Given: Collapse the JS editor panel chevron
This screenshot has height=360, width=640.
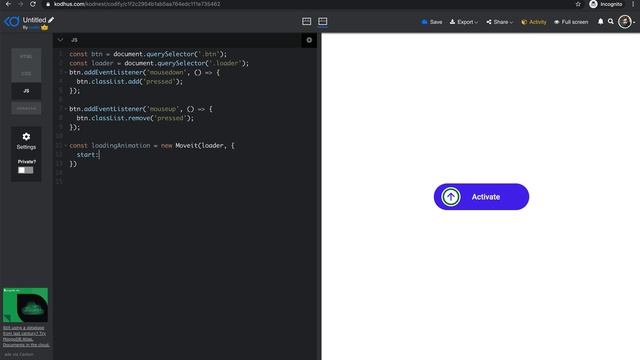Looking at the screenshot, I should [x=60, y=40].
